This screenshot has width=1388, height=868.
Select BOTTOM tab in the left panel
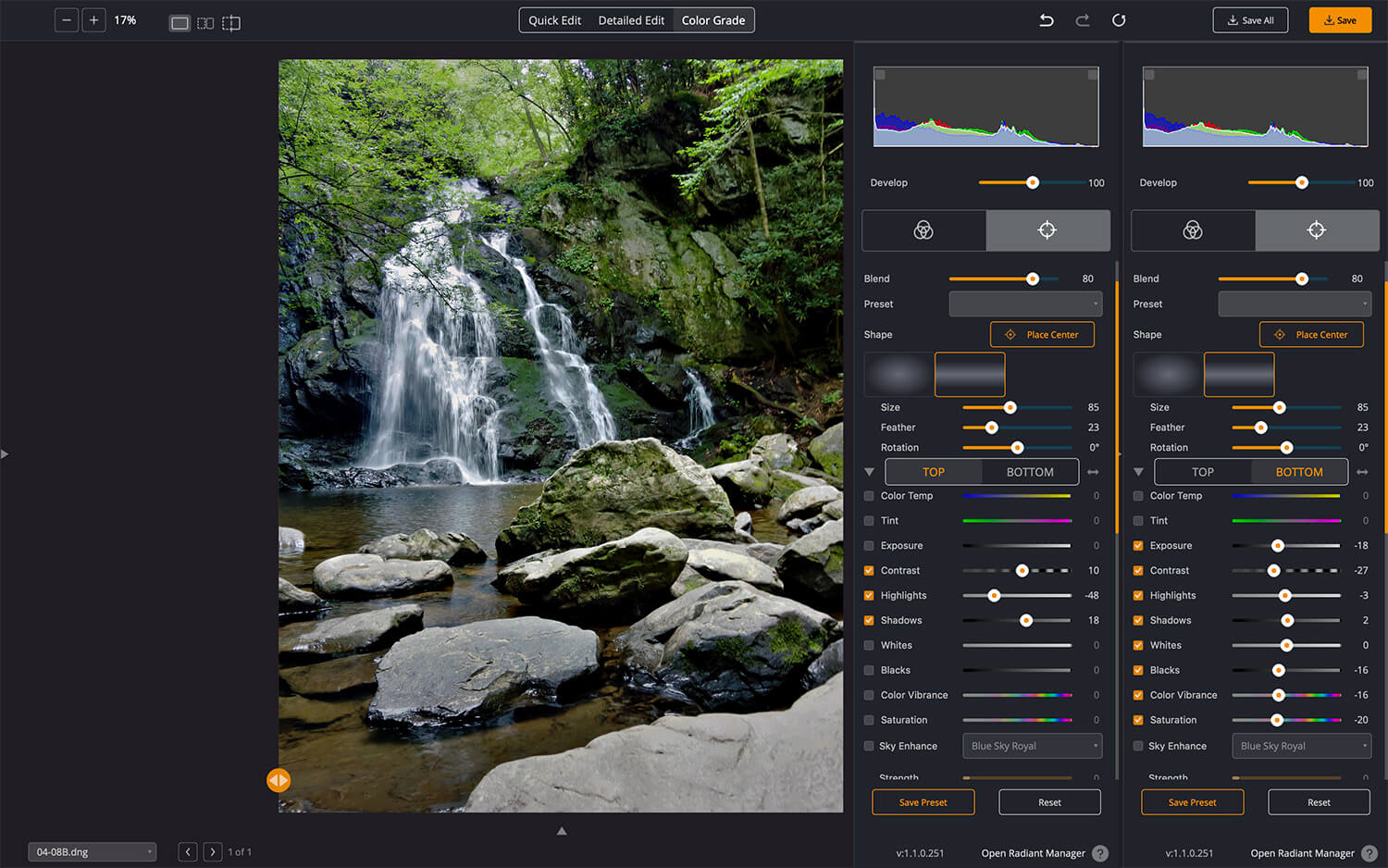1030,472
